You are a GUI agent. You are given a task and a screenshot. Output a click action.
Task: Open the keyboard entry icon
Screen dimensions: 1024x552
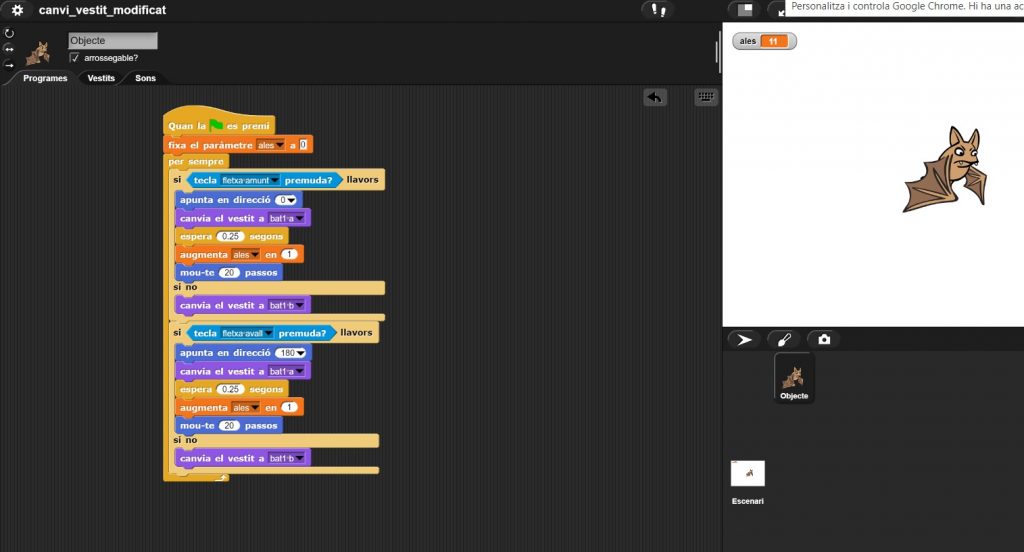[x=706, y=97]
